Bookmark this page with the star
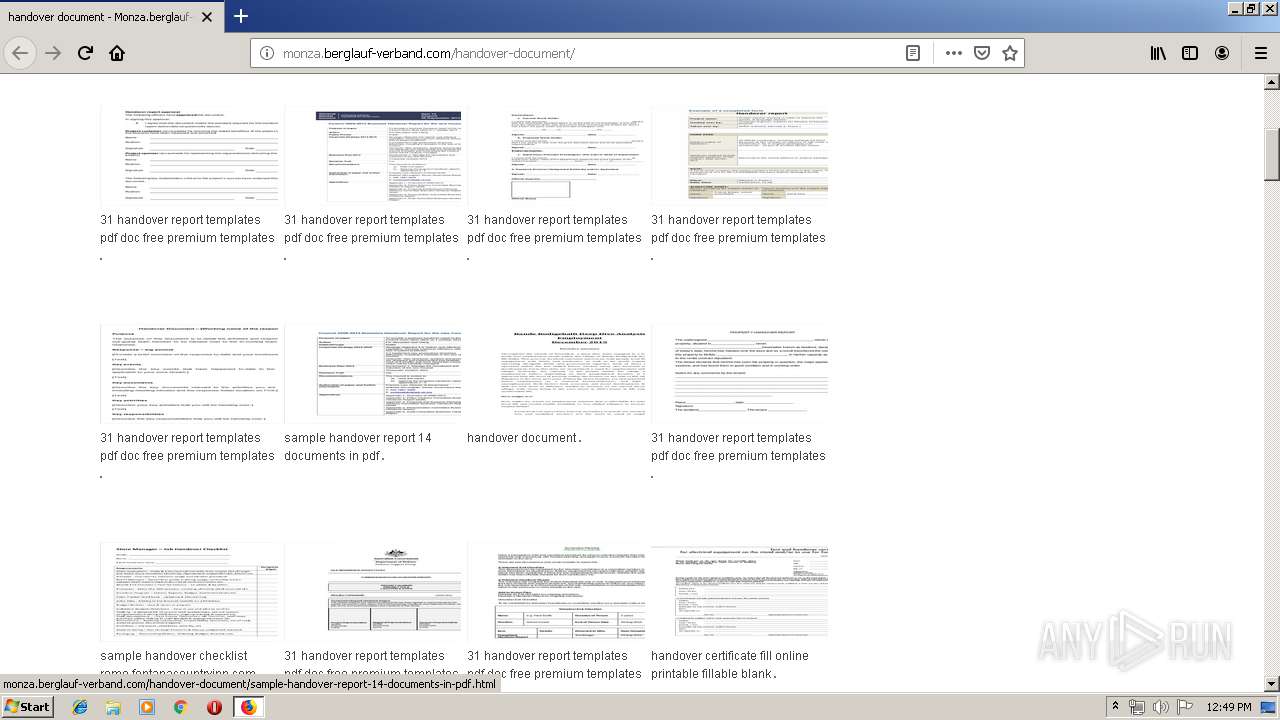The height and width of the screenshot is (720, 1280). pos(1010,53)
